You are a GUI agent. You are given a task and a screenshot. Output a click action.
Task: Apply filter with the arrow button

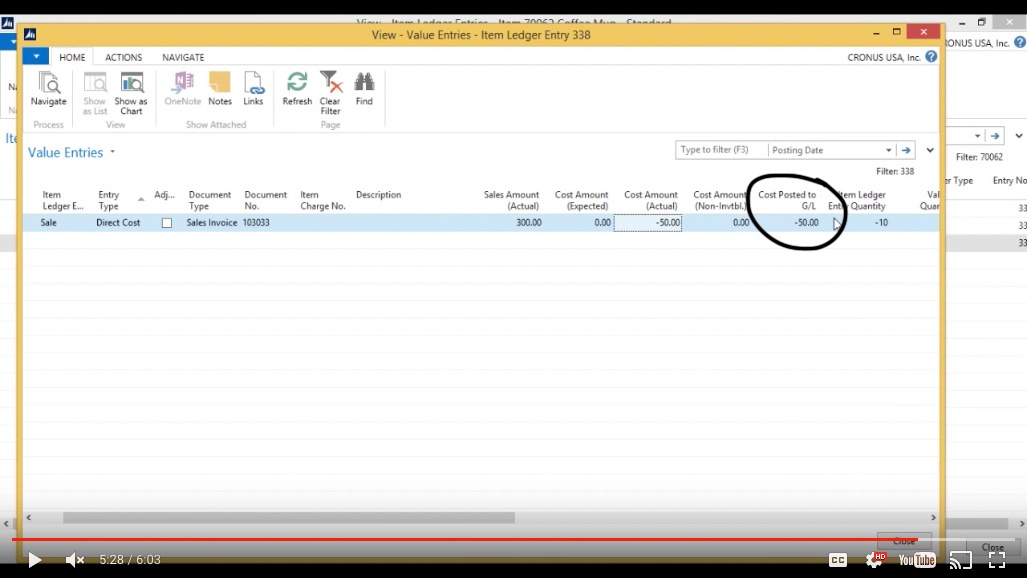coord(906,150)
